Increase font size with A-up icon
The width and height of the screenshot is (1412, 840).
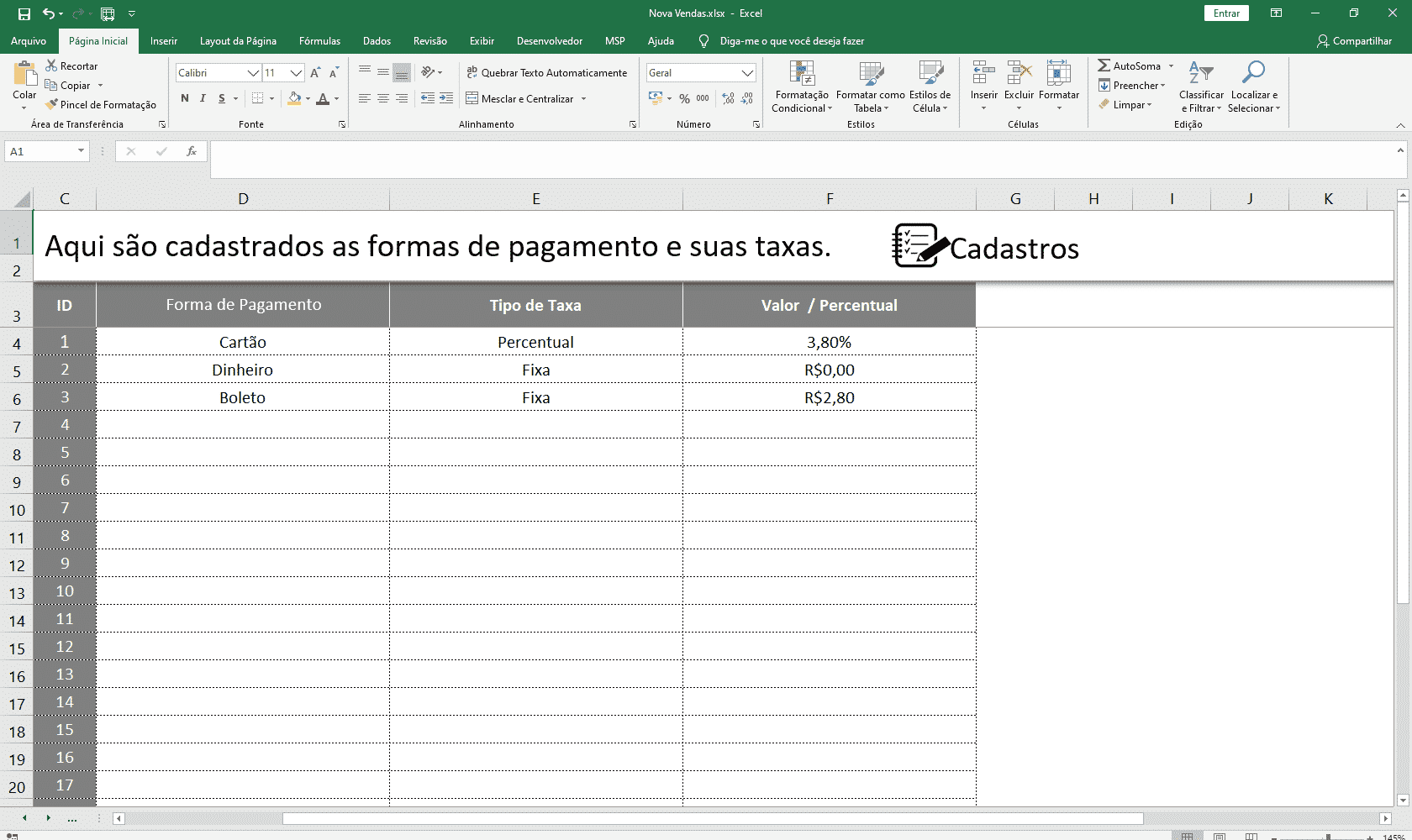315,73
